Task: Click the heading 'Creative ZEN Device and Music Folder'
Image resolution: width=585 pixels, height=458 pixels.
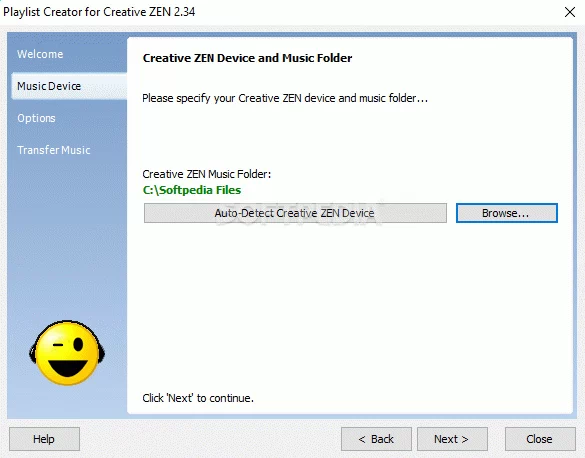Action: click(247, 58)
